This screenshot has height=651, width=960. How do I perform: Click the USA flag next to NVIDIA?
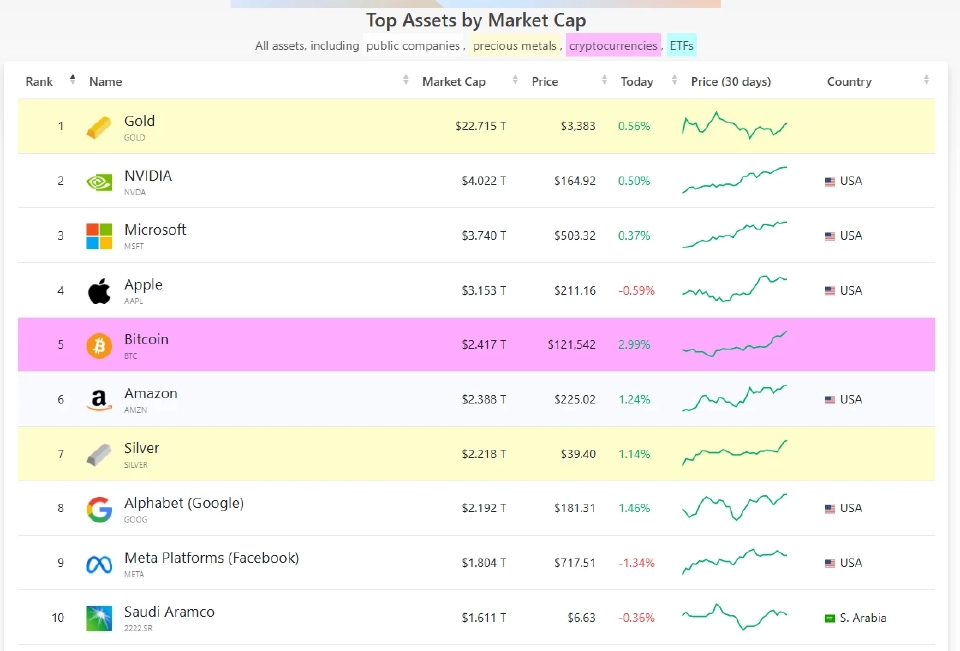click(829, 181)
